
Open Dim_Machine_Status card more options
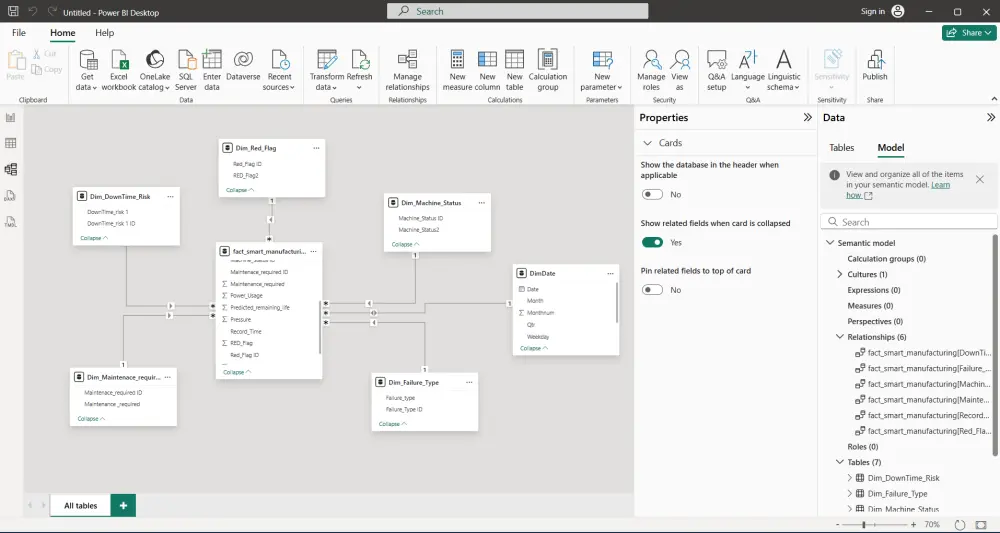(x=482, y=203)
